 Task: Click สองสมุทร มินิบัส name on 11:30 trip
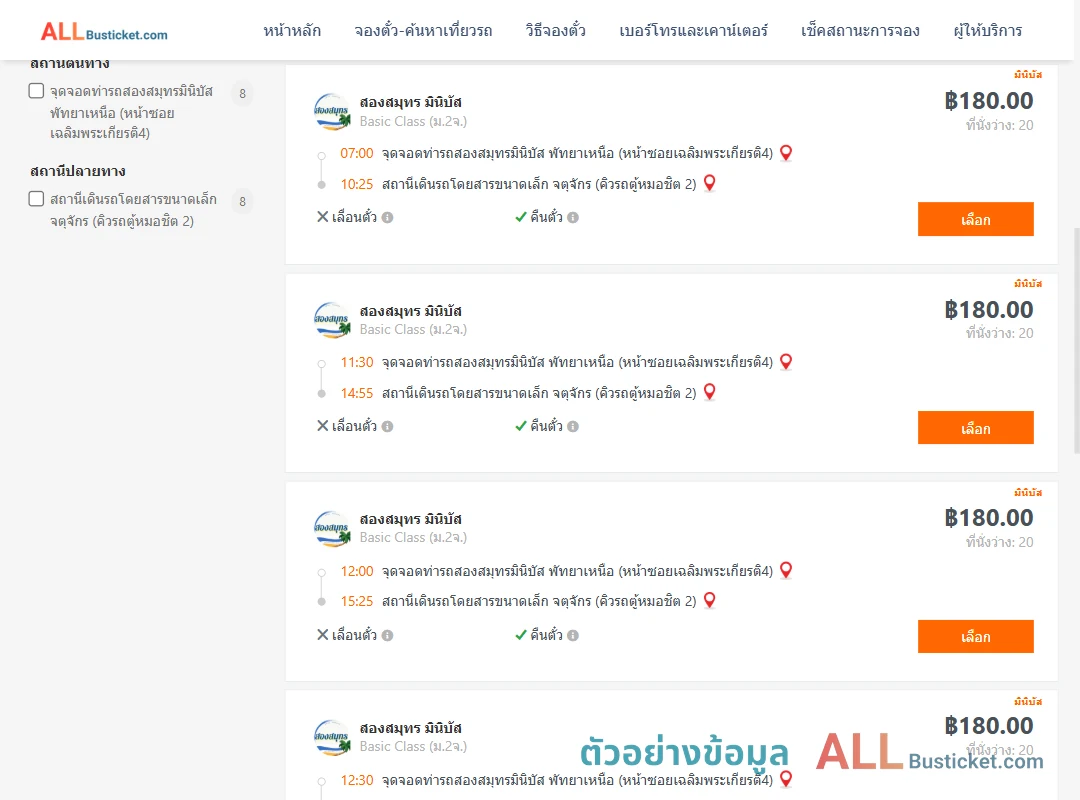coord(411,311)
